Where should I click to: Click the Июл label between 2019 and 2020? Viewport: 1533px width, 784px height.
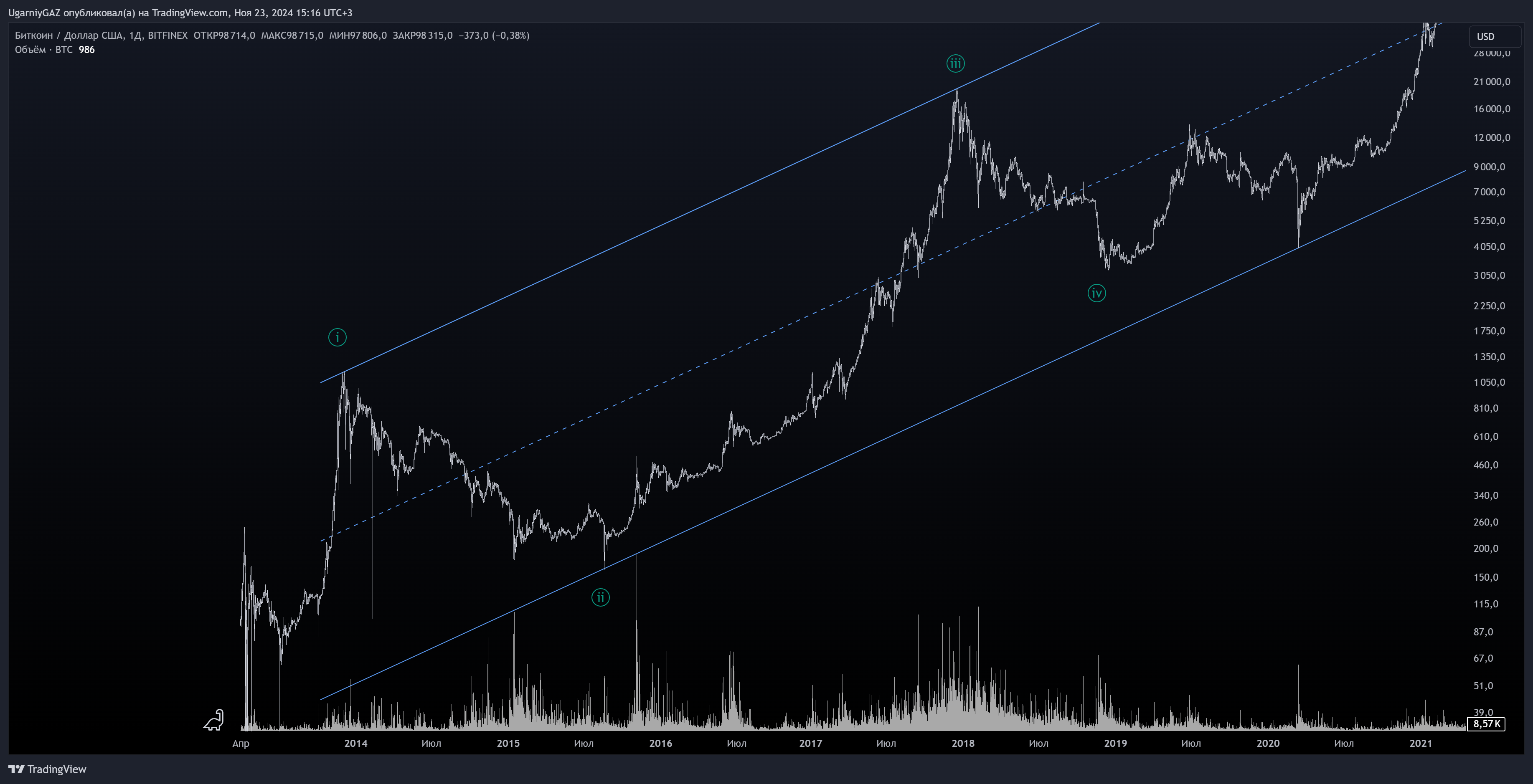click(x=1191, y=743)
